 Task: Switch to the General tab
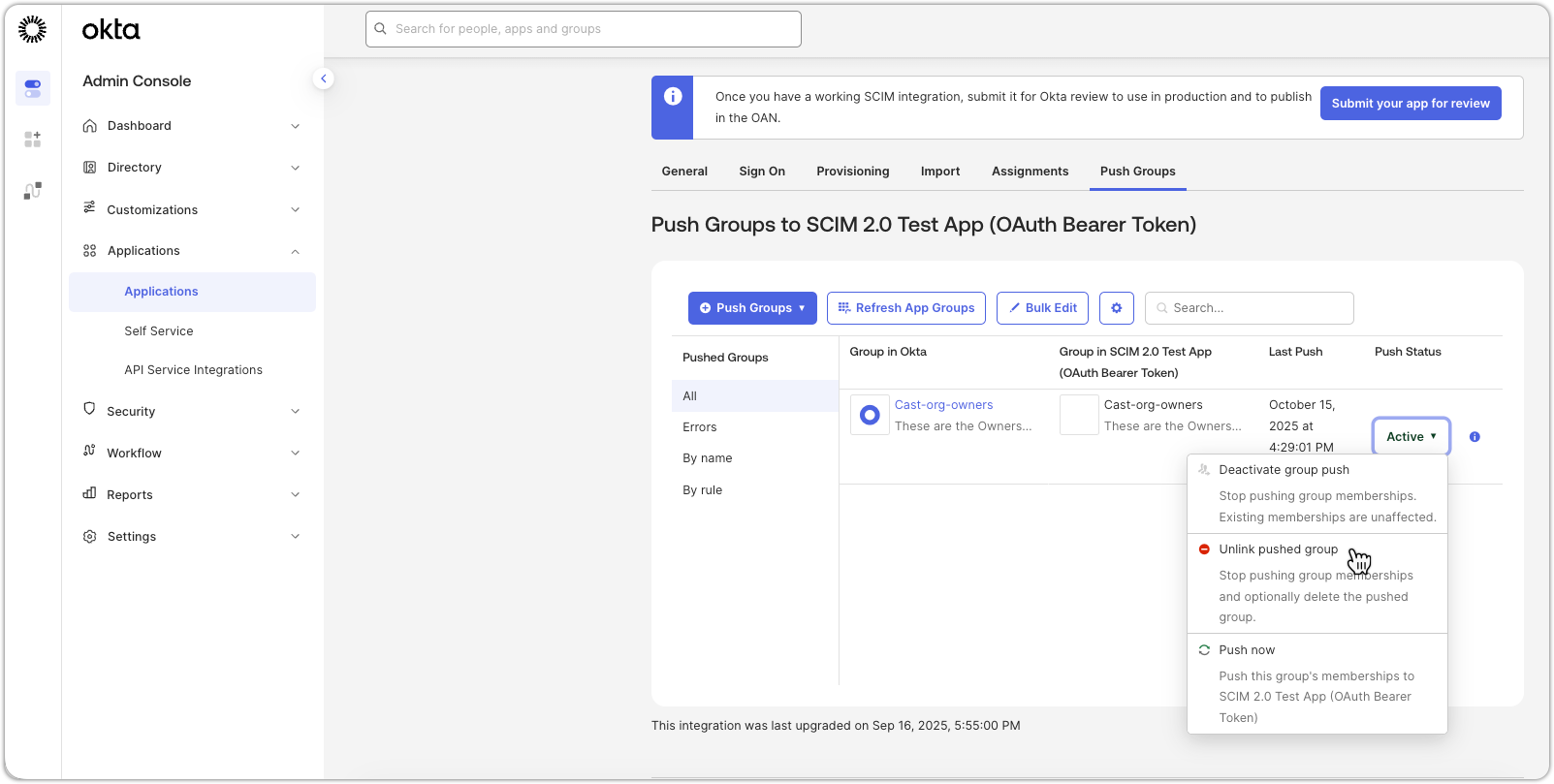coord(684,172)
